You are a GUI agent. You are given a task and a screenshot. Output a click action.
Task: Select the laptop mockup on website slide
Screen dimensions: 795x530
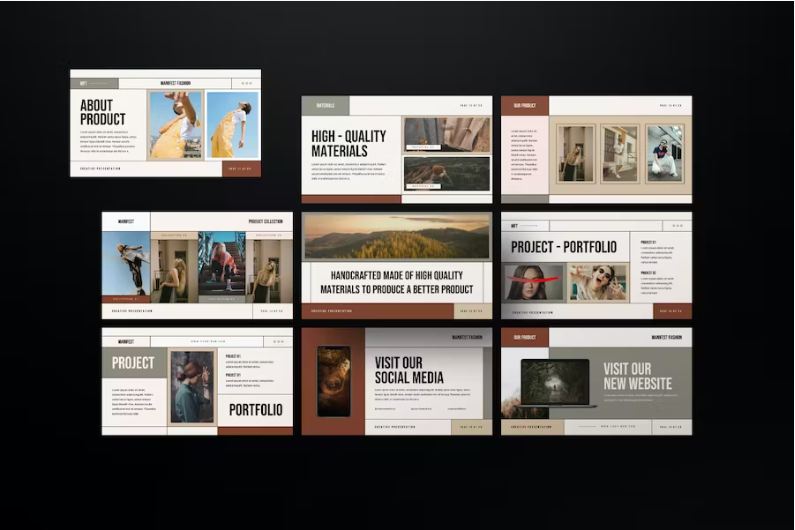(555, 383)
